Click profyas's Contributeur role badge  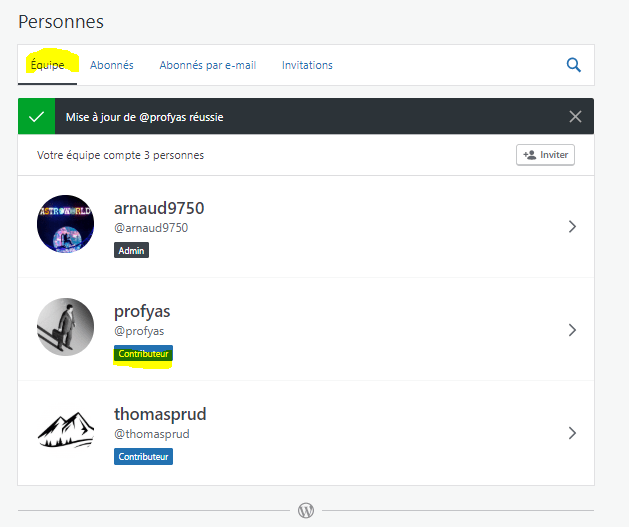click(144, 354)
